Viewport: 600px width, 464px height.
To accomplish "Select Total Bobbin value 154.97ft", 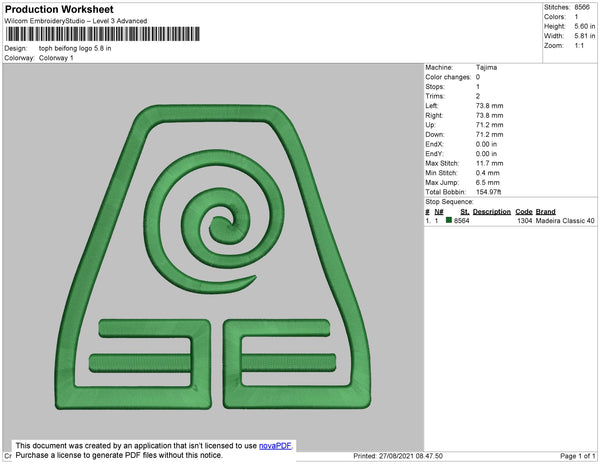I will [x=489, y=192].
